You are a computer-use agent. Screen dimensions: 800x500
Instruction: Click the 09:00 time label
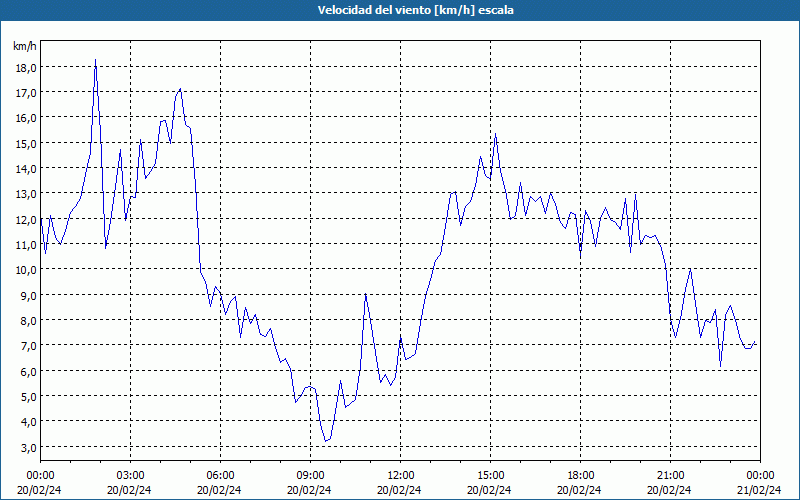pos(310,476)
